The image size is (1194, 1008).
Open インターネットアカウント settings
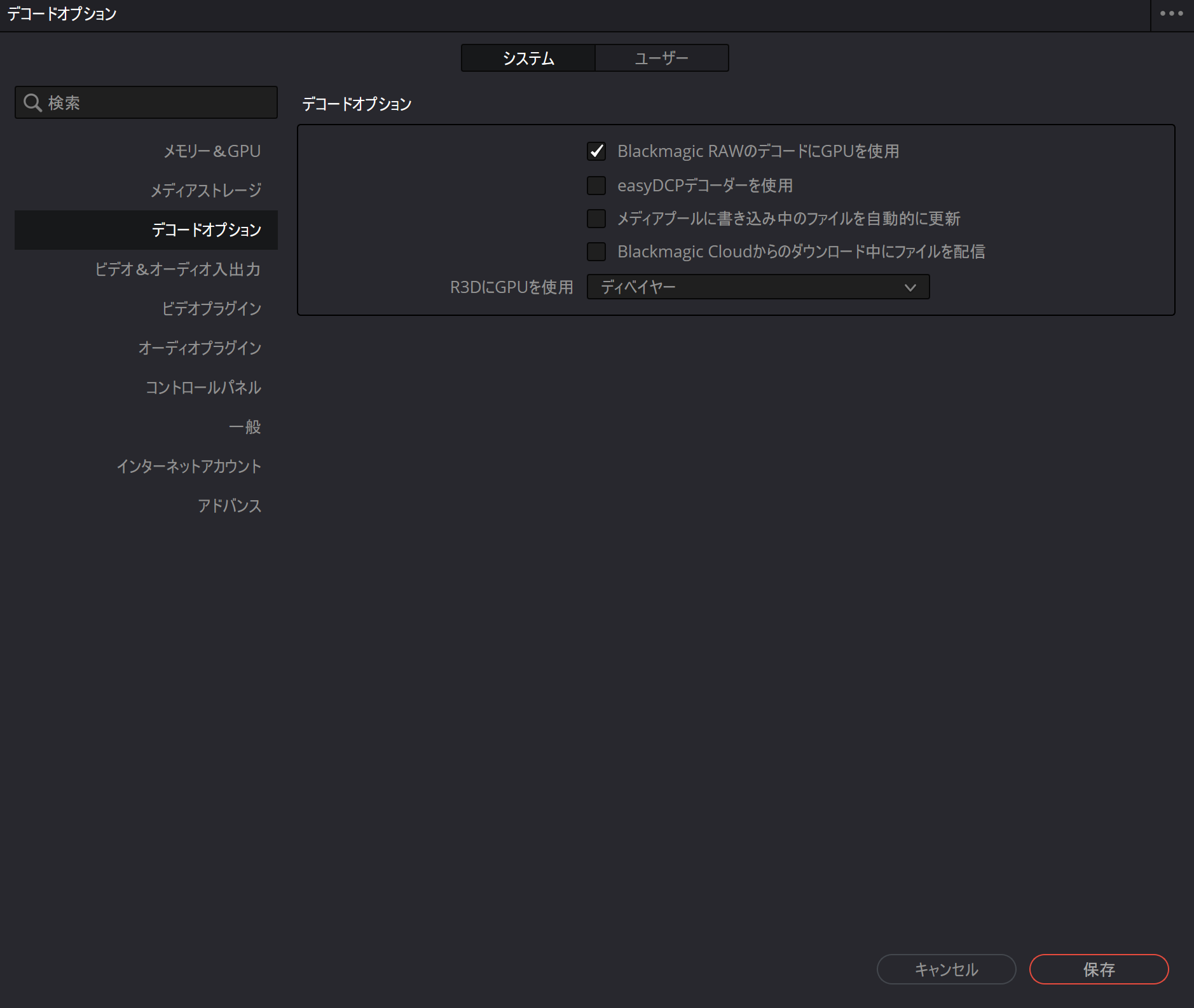point(146,467)
